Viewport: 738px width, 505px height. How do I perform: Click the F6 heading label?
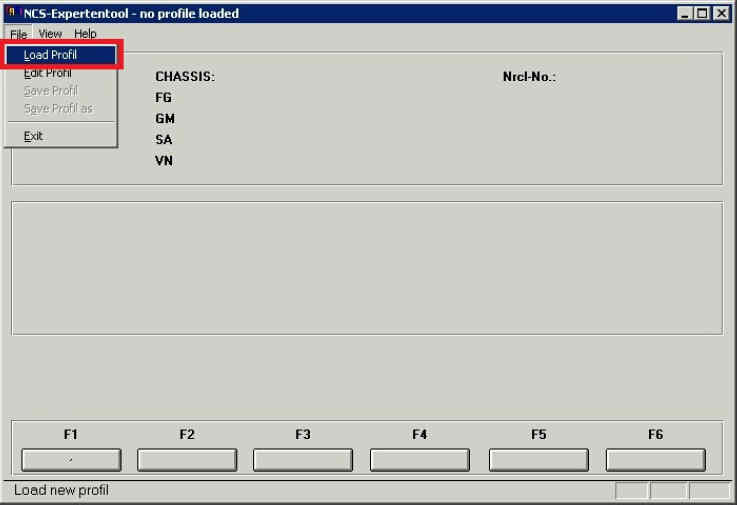(655, 434)
